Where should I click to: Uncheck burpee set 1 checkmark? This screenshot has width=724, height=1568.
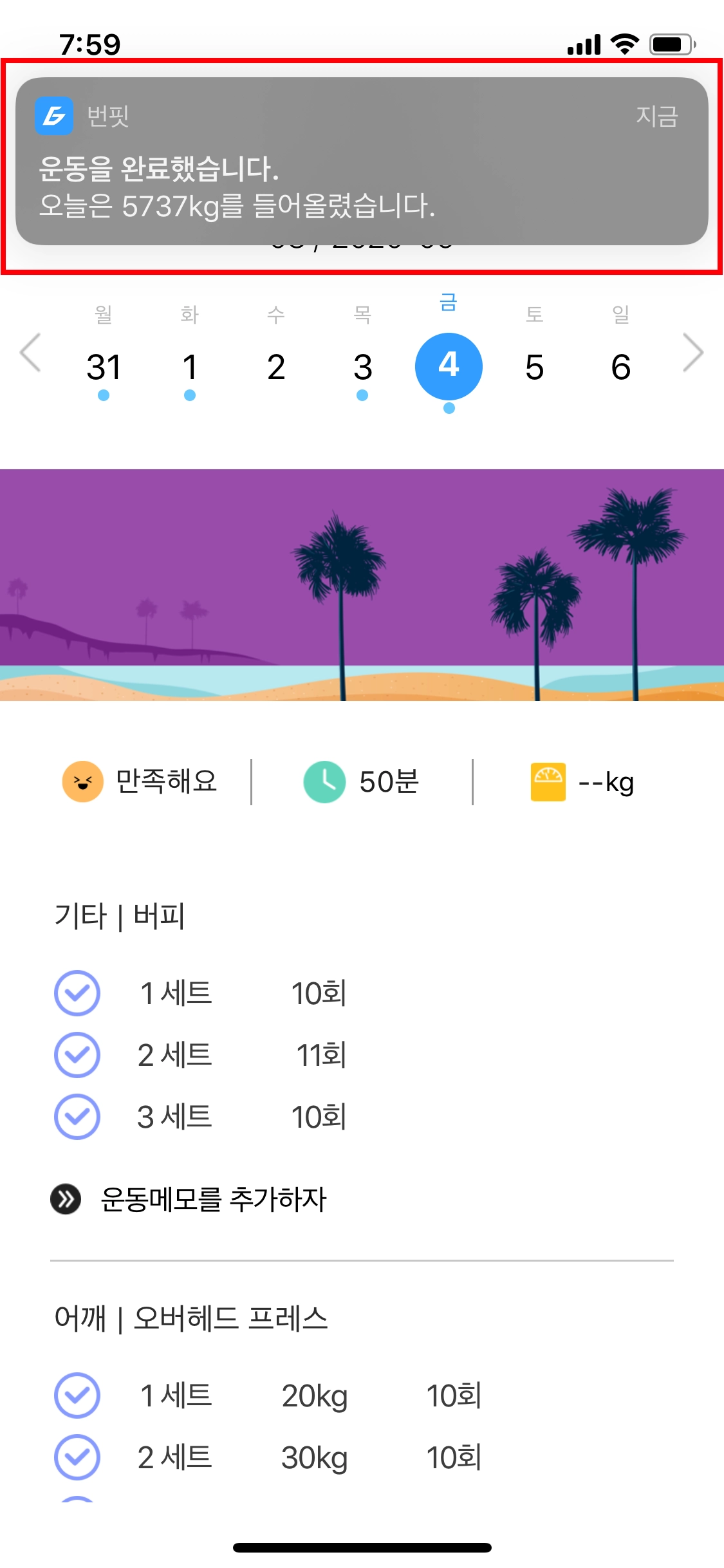[77, 993]
